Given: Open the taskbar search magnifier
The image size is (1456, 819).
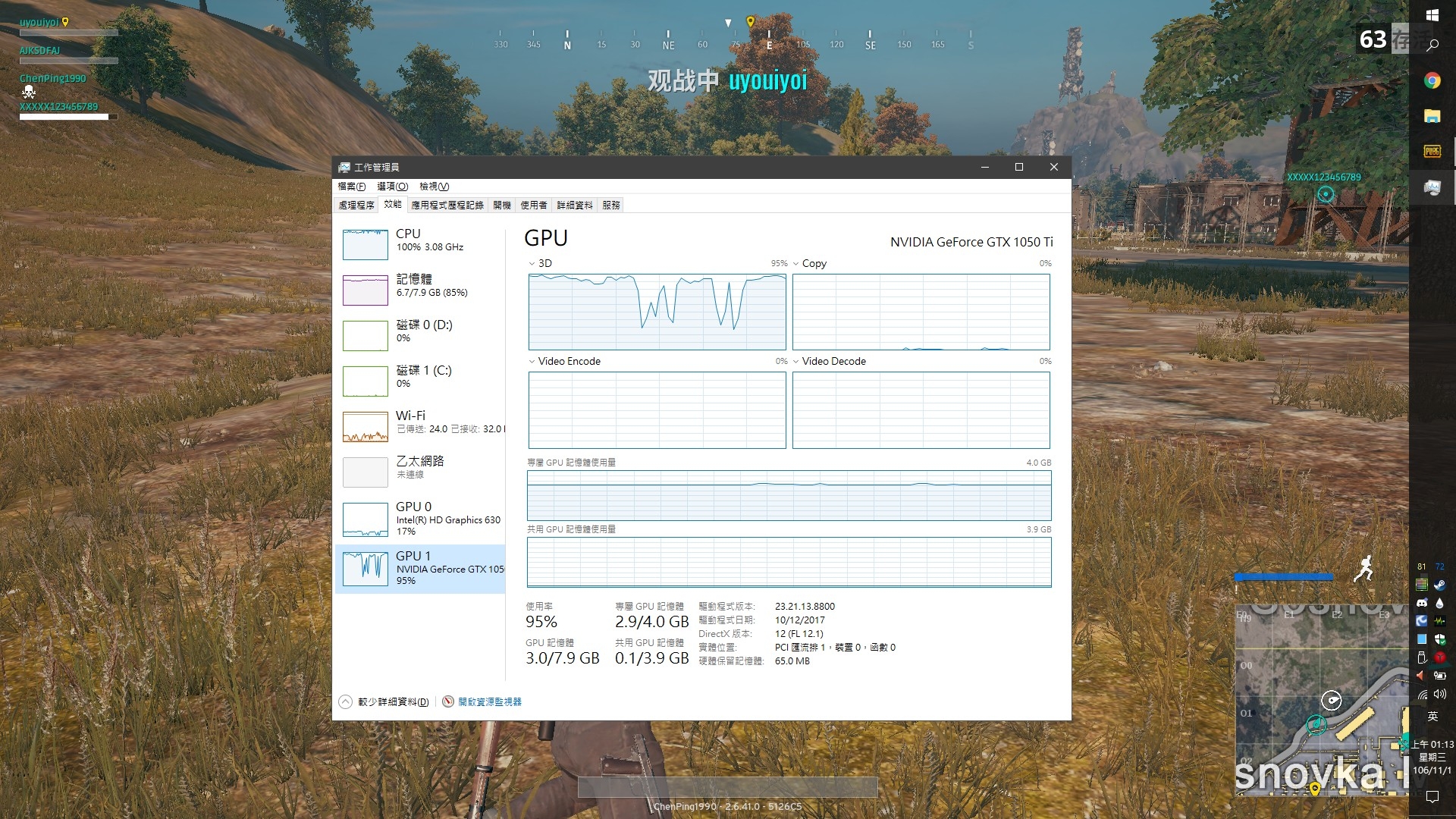Looking at the screenshot, I should click(1432, 45).
